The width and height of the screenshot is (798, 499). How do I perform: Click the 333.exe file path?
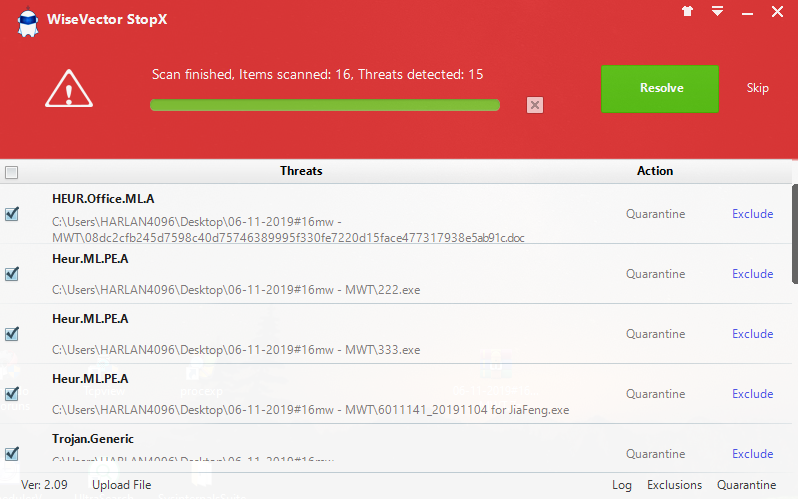(x=236, y=350)
